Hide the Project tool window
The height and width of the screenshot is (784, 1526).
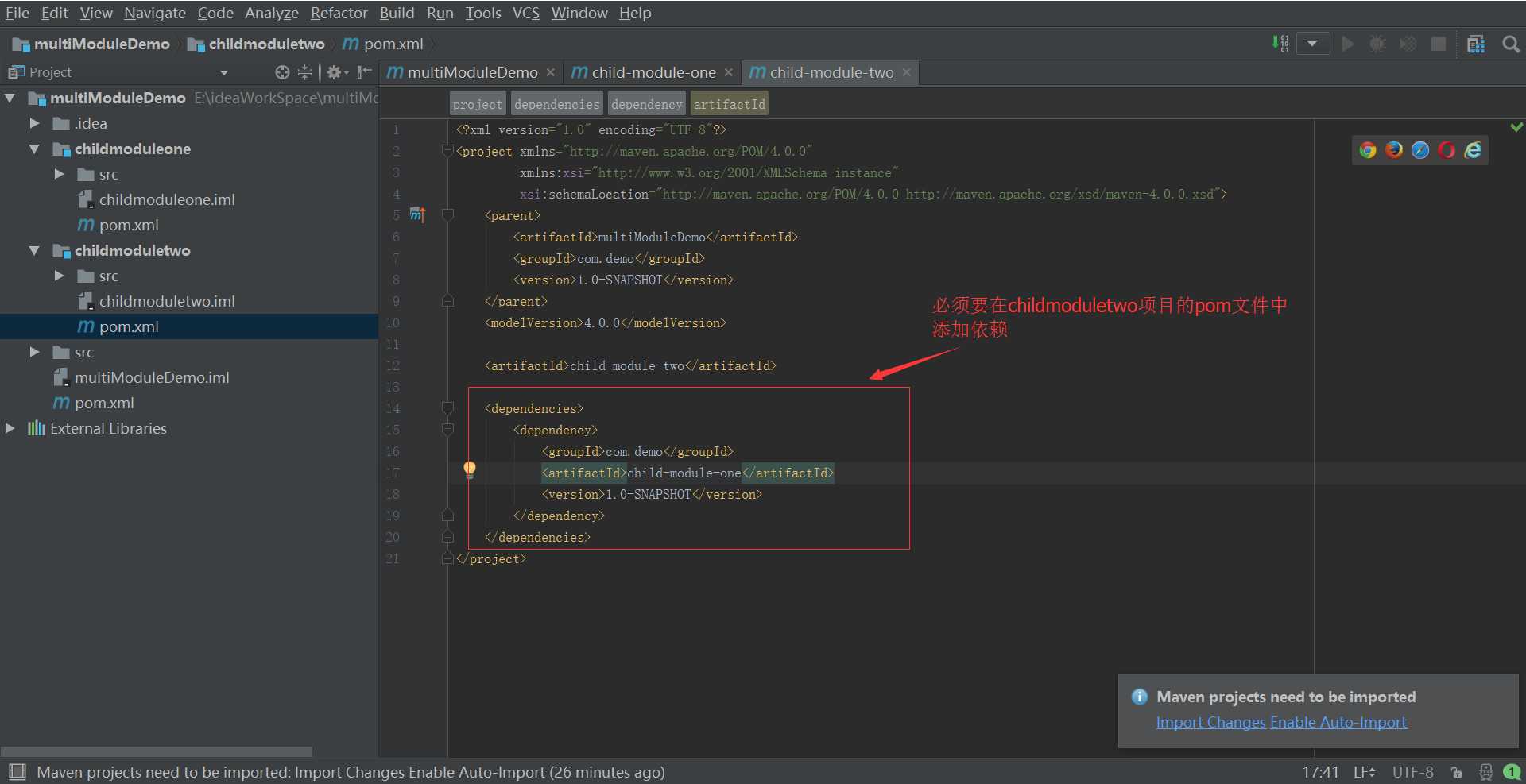(365, 72)
